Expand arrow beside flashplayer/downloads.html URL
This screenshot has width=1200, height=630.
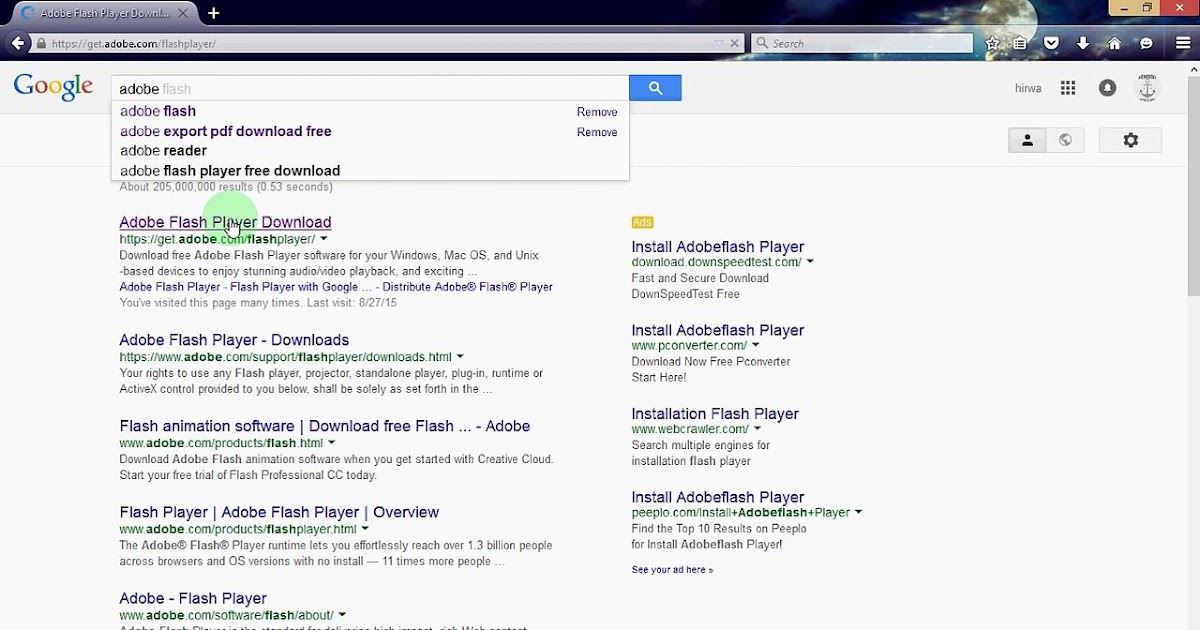tap(460, 357)
